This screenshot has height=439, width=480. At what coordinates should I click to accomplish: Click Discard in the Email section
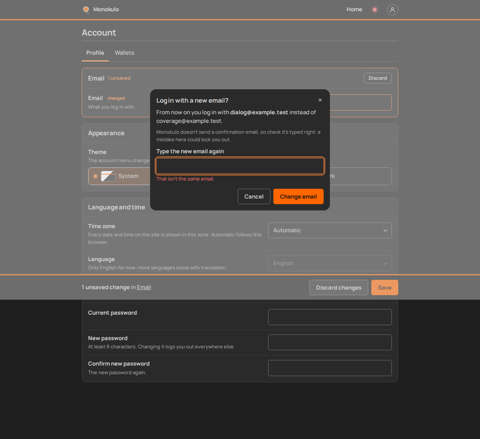pyautogui.click(x=377, y=78)
